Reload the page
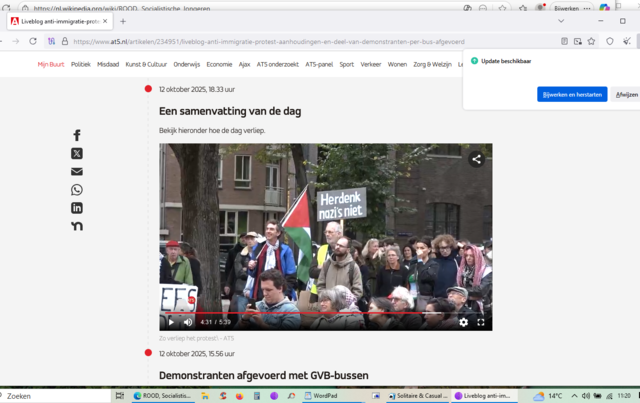This screenshot has height=403, width=640. (33, 41)
